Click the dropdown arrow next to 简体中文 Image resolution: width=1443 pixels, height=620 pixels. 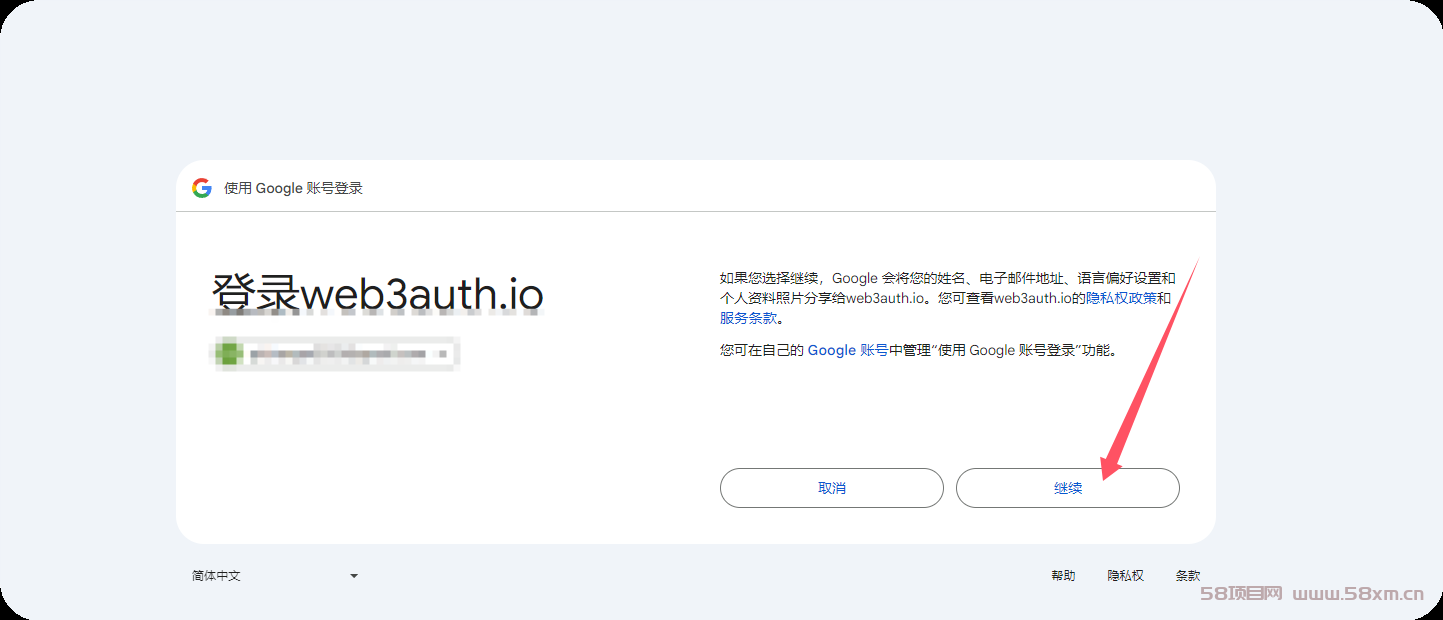[x=354, y=576]
